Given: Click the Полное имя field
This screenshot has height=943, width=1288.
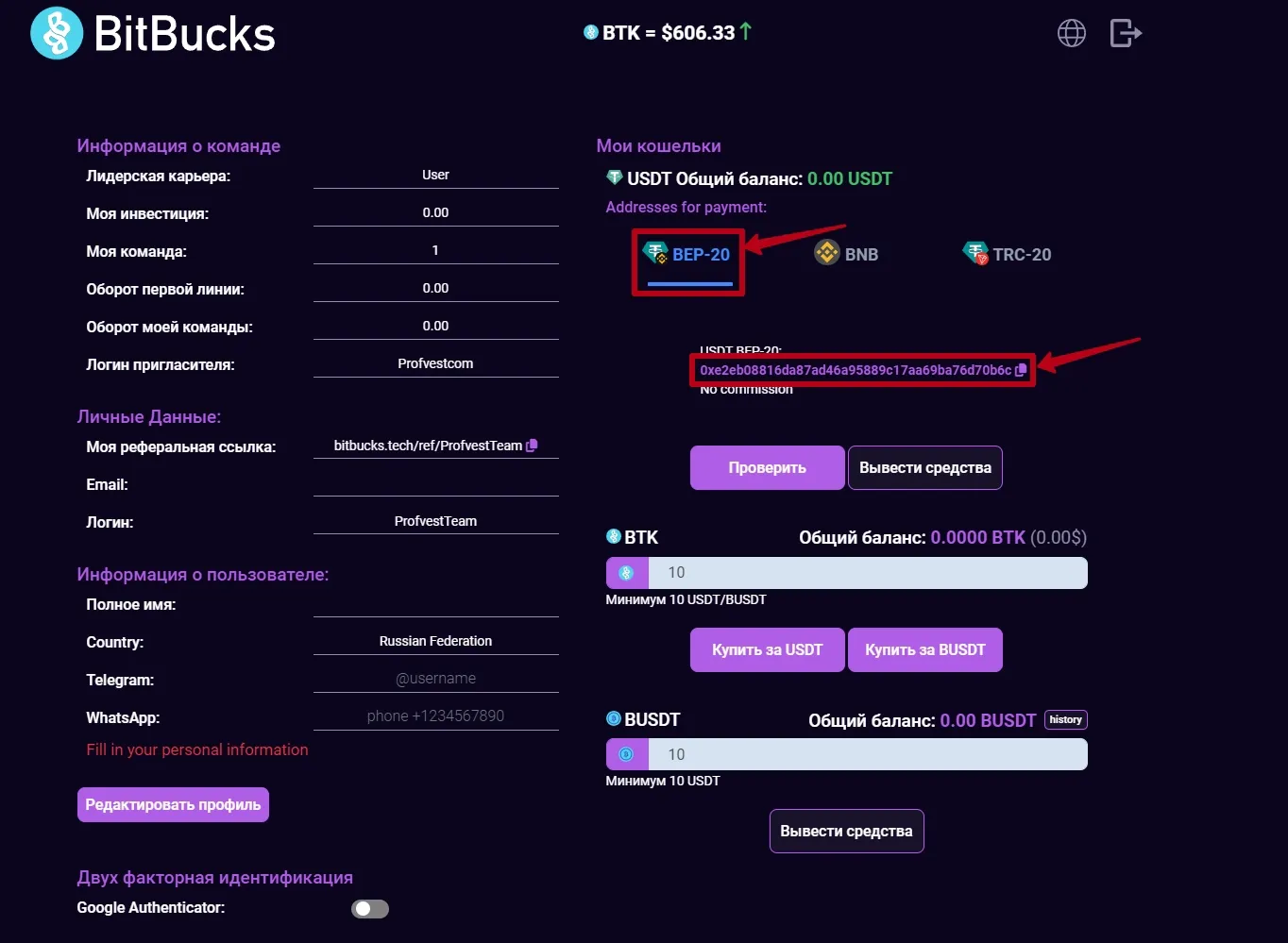Looking at the screenshot, I should (x=436, y=603).
